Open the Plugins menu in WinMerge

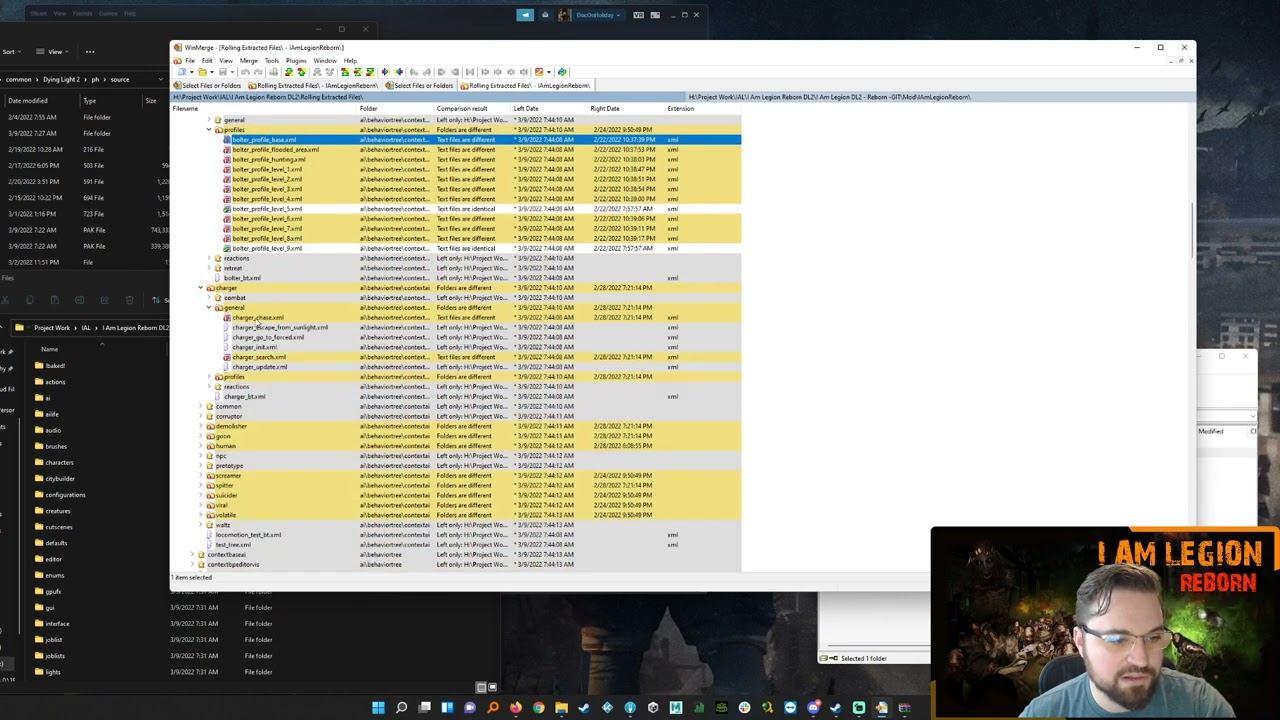pyautogui.click(x=295, y=61)
